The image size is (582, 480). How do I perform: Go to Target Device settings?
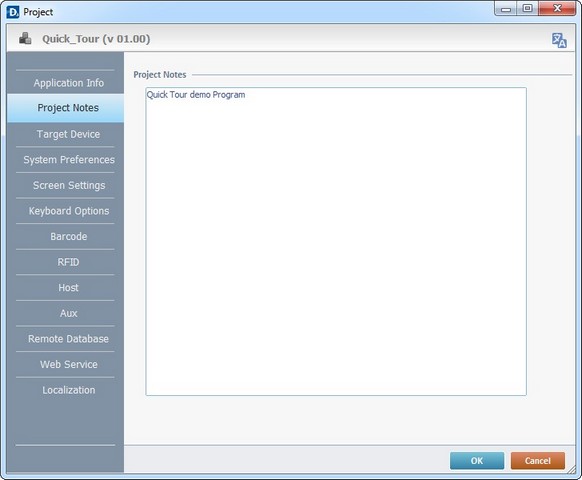(x=68, y=134)
